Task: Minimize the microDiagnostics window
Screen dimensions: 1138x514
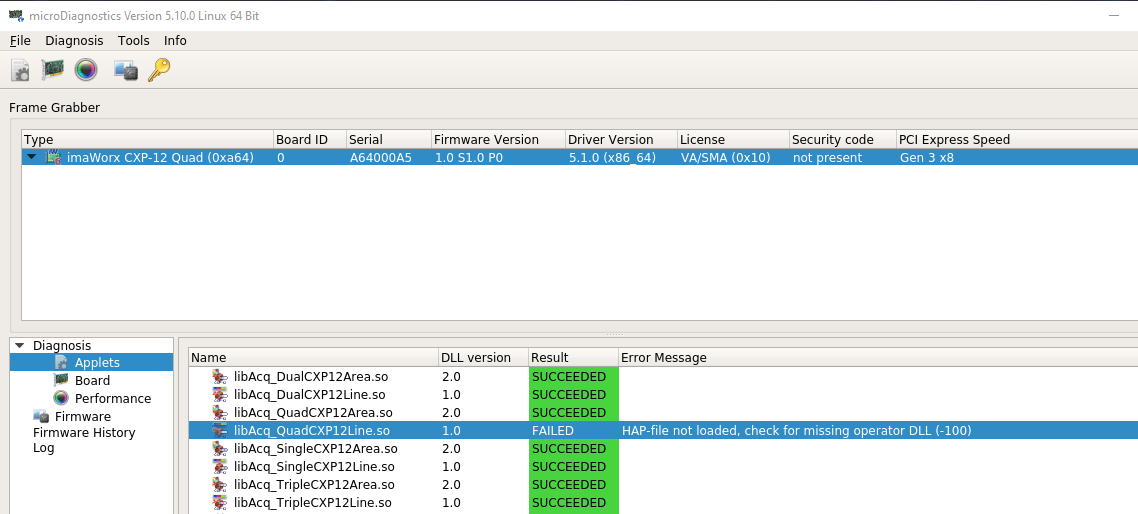Action: (x=1113, y=15)
